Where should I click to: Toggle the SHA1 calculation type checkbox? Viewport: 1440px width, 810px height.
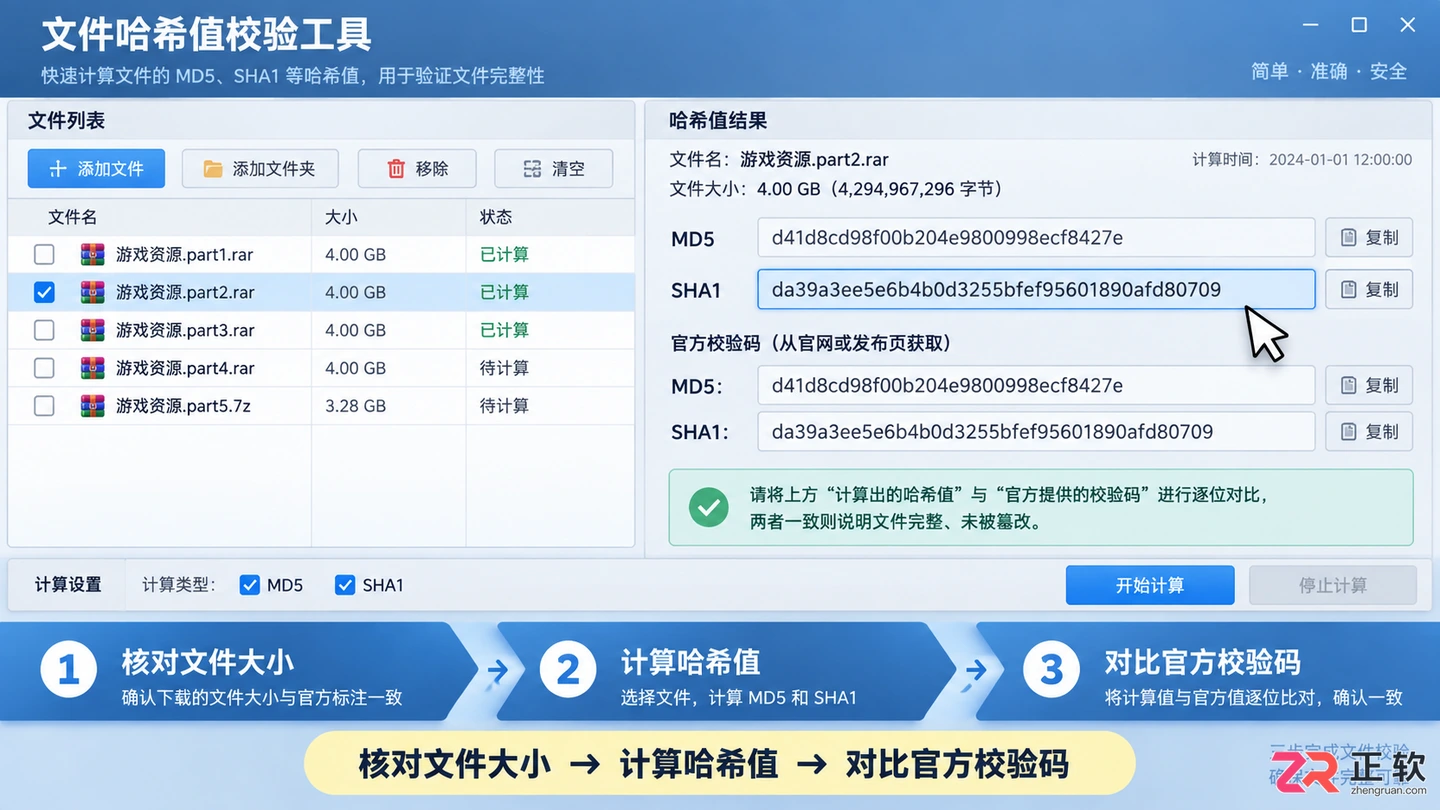pyautogui.click(x=345, y=585)
